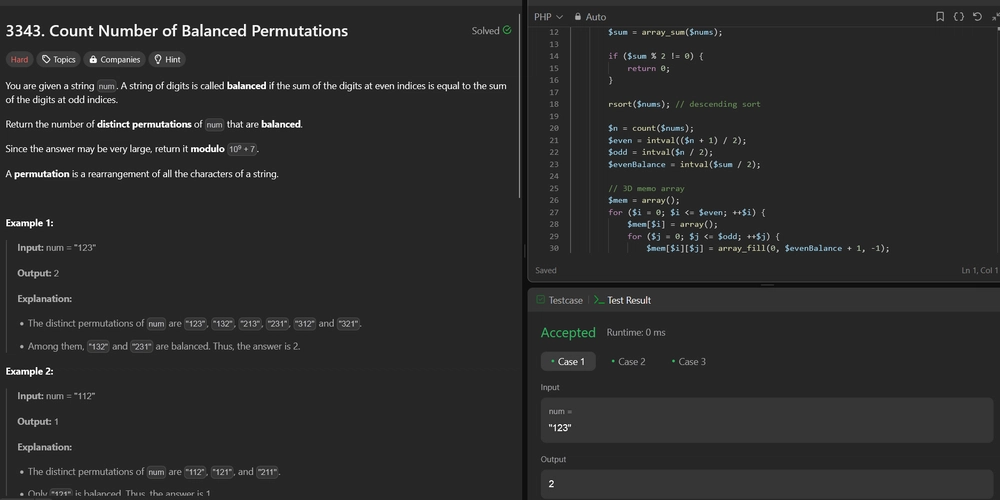Click the bookmark icon in editor toolbar

click(x=940, y=17)
